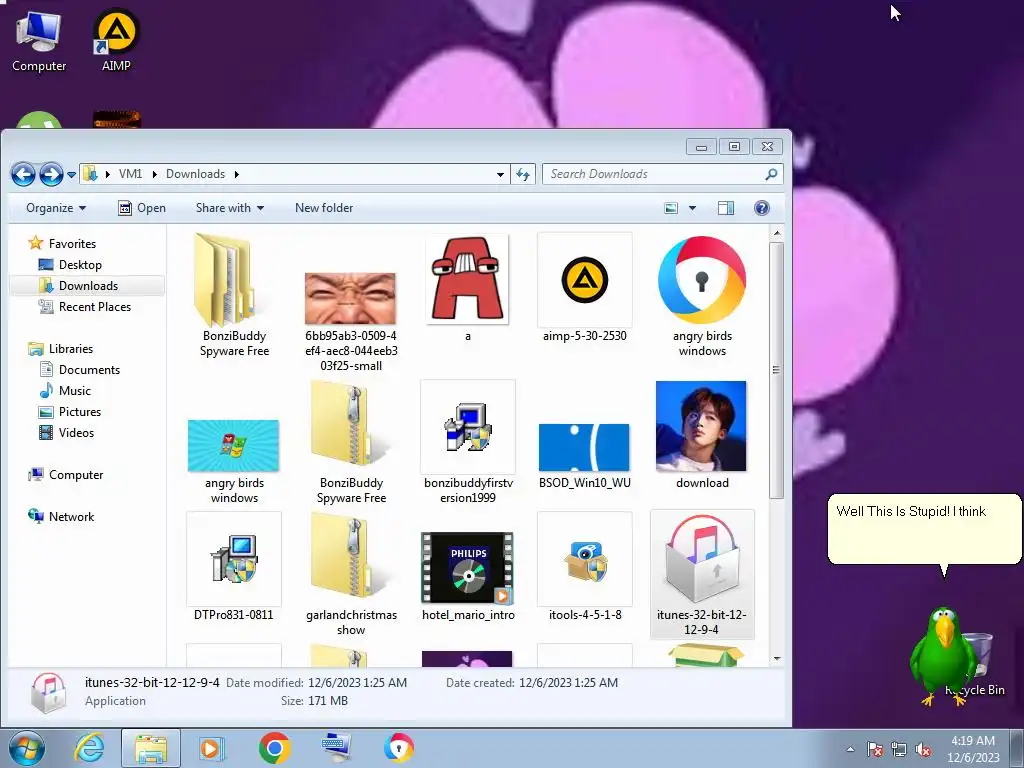Click the file list scroll down arrow
Screen dimensions: 1024x768
[x=776, y=659]
